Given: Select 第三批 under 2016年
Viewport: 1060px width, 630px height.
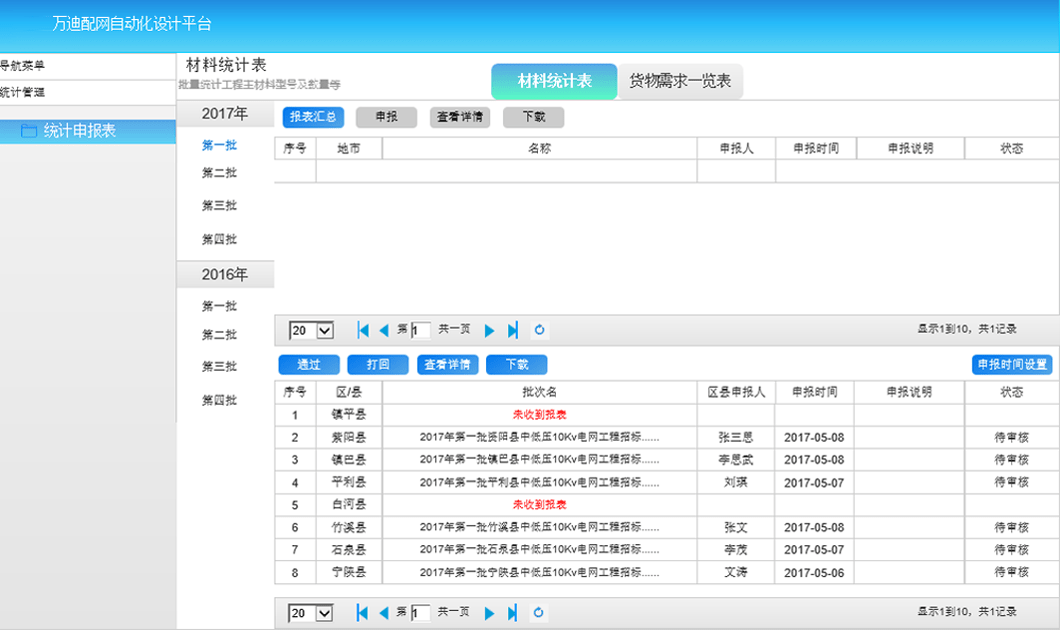Looking at the screenshot, I should click(219, 366).
